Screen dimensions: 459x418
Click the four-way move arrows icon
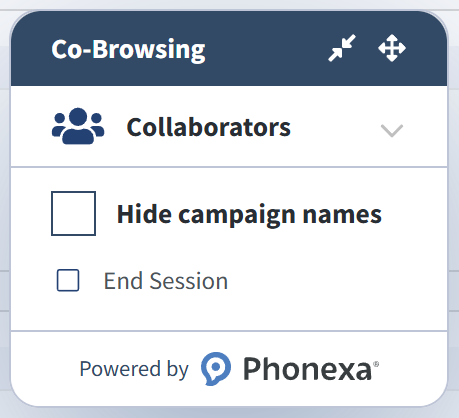[392, 48]
